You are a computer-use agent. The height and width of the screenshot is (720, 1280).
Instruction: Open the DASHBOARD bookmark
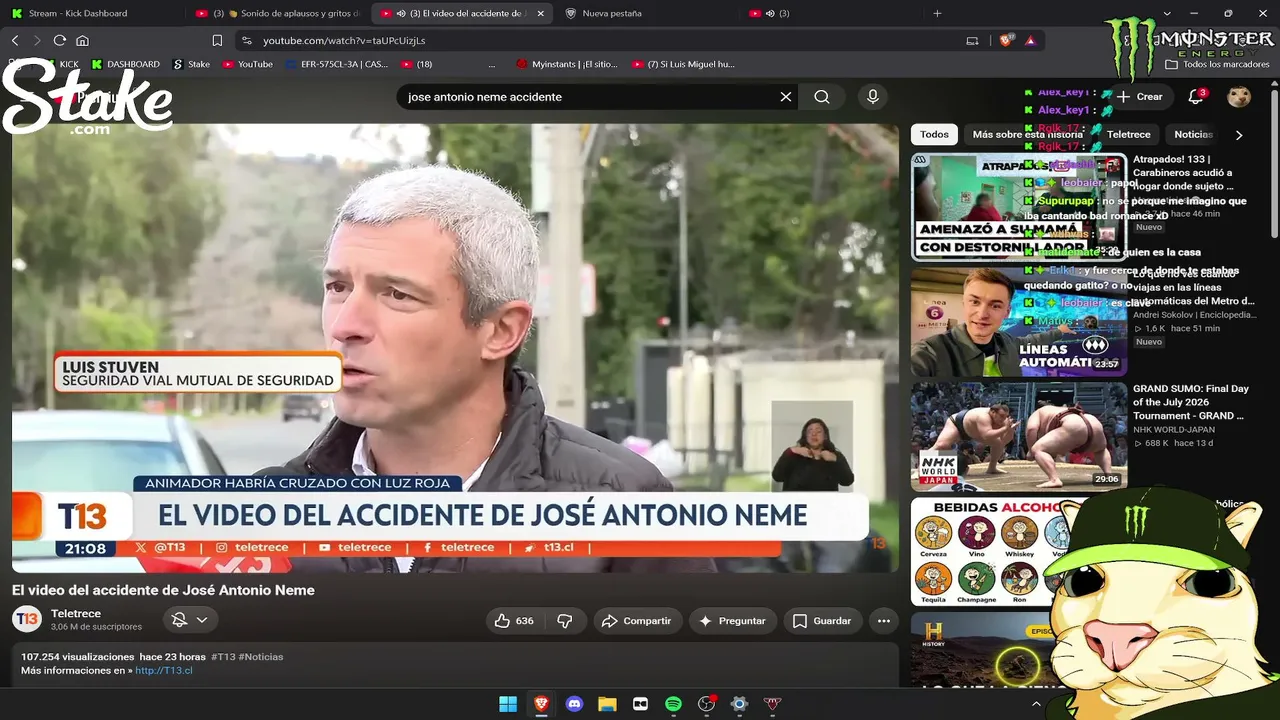click(x=125, y=64)
